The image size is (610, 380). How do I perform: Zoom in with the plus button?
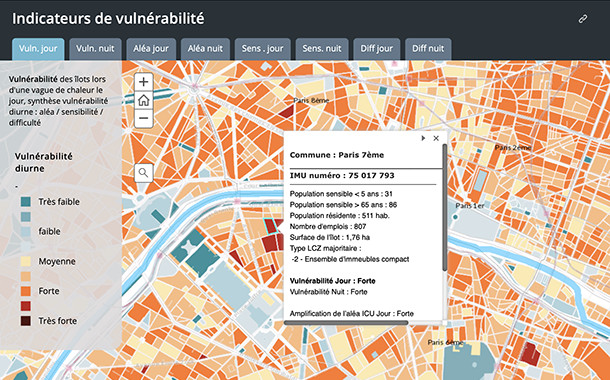(144, 82)
